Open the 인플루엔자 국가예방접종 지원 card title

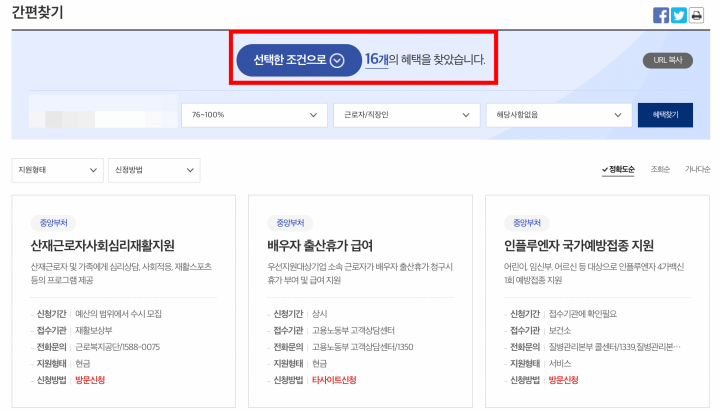579,246
